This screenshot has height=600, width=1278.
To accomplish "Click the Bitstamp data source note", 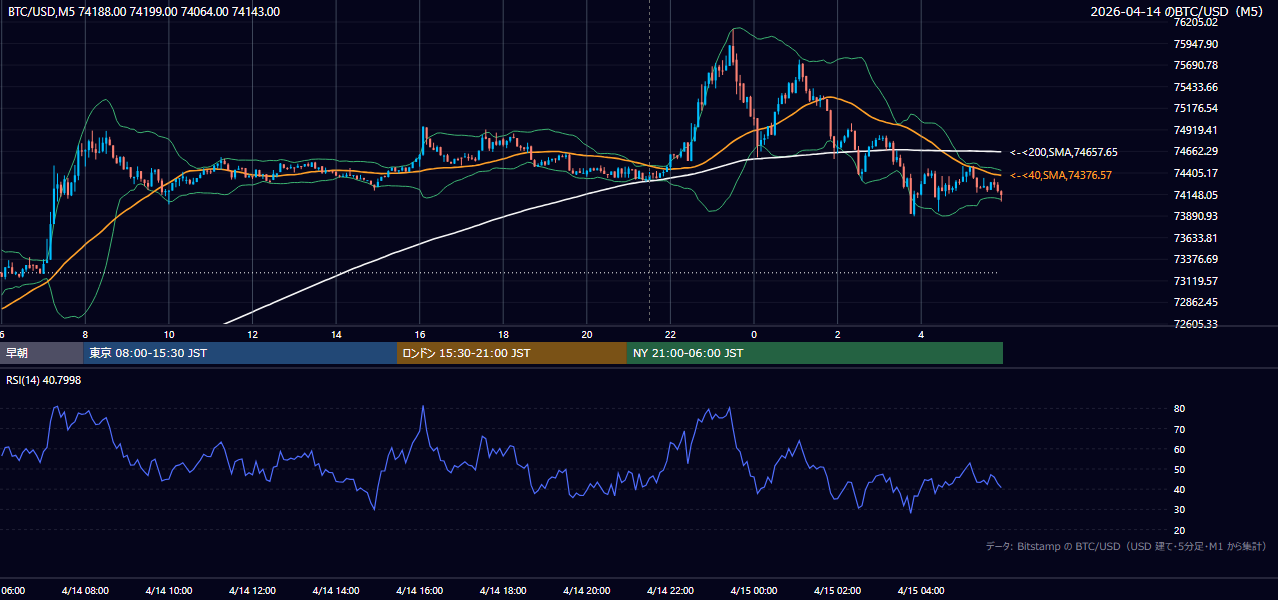I will 1126,546.
